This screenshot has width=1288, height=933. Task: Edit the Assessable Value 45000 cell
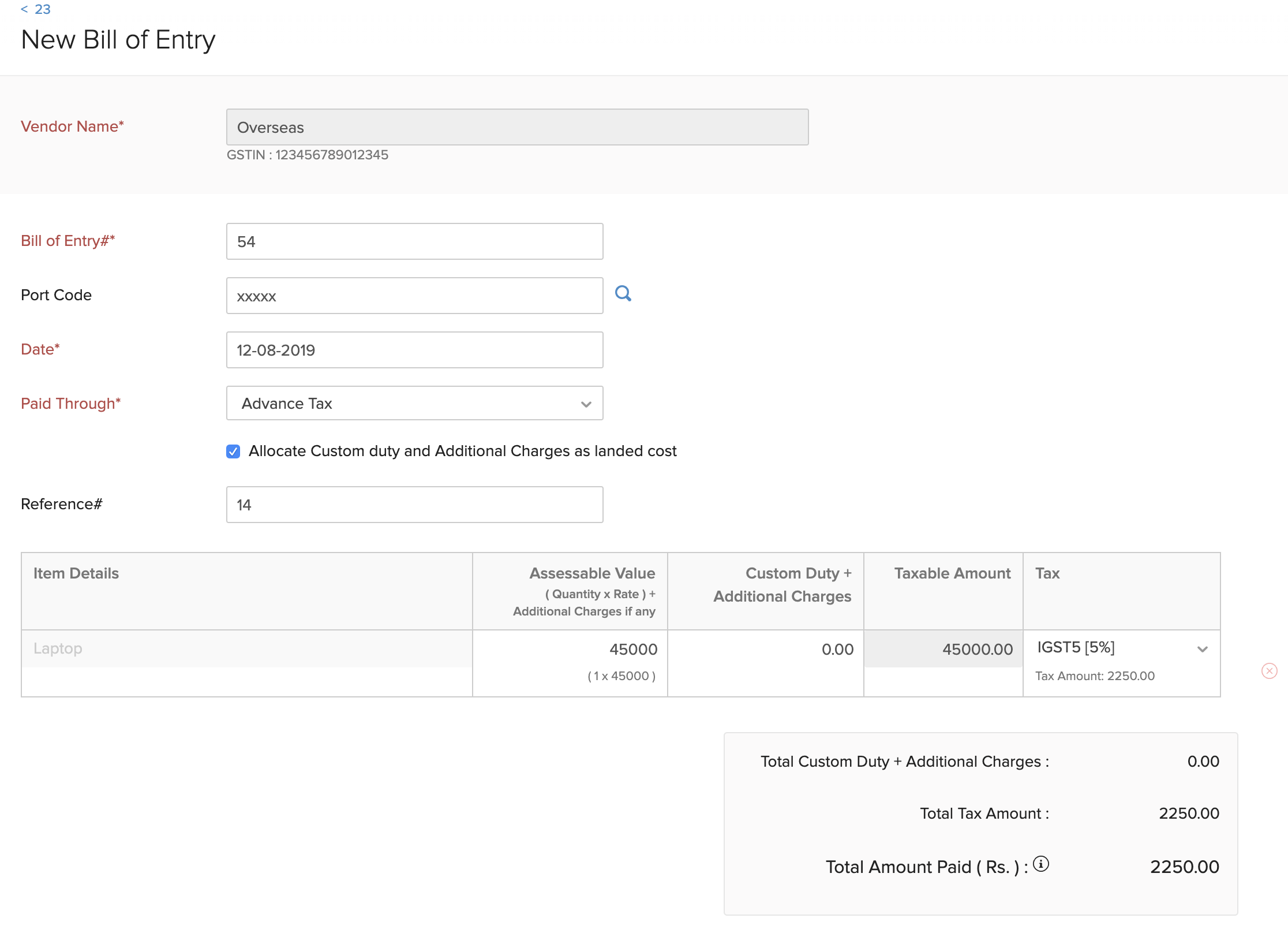pos(632,650)
